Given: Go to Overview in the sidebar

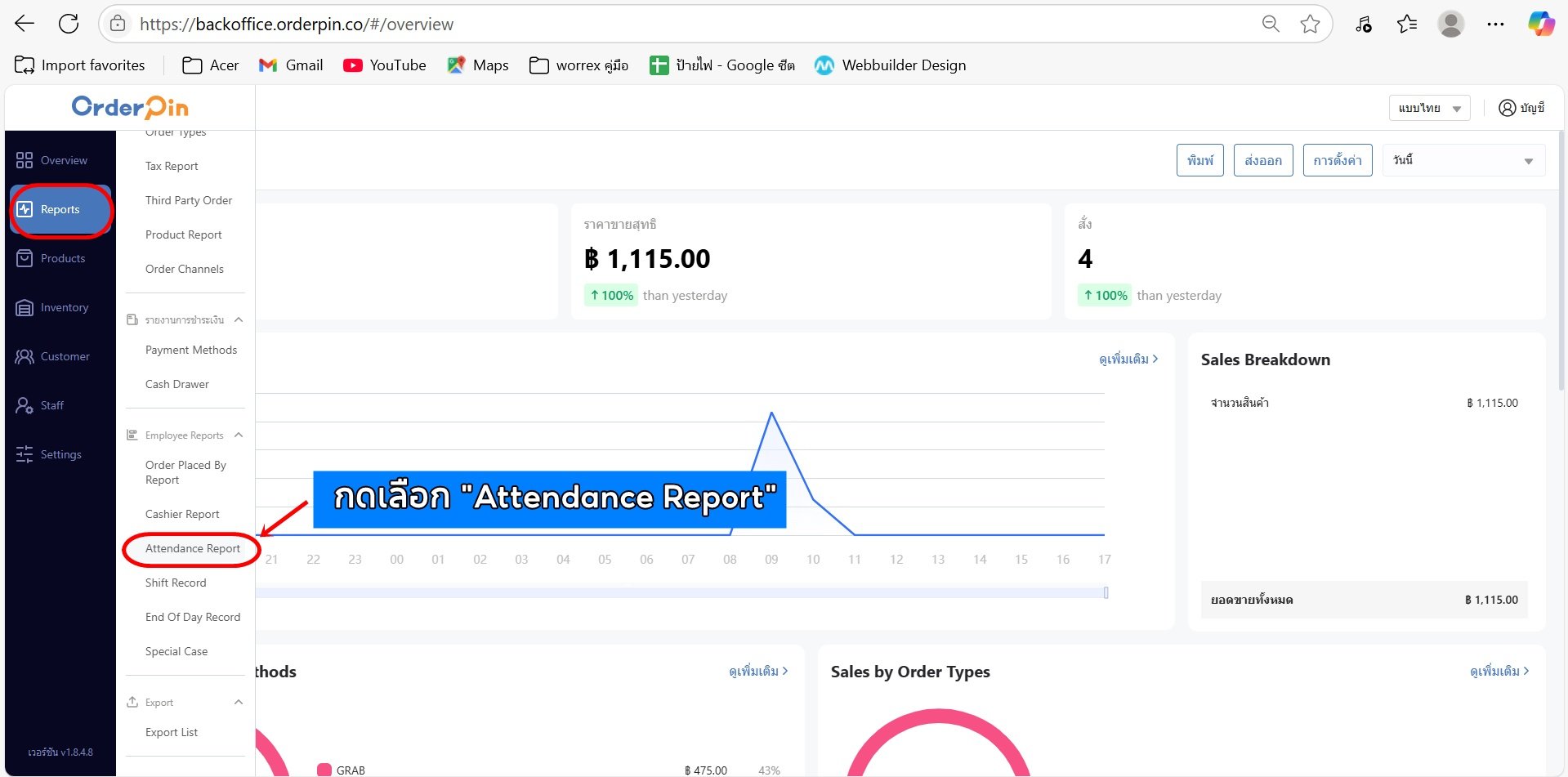Looking at the screenshot, I should pyautogui.click(x=60, y=160).
